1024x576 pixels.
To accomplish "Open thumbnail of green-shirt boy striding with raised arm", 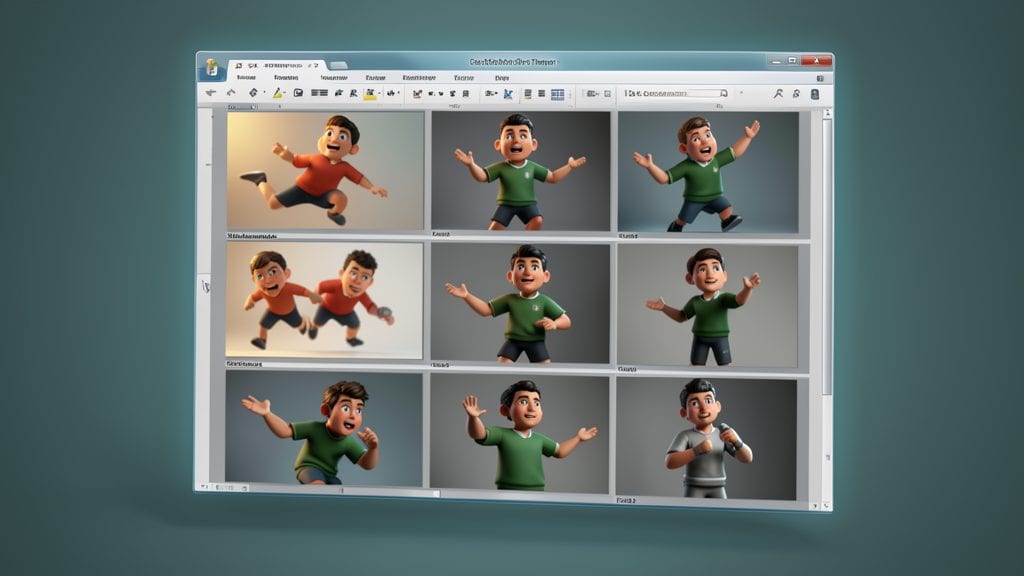I will pyautogui.click(x=708, y=172).
